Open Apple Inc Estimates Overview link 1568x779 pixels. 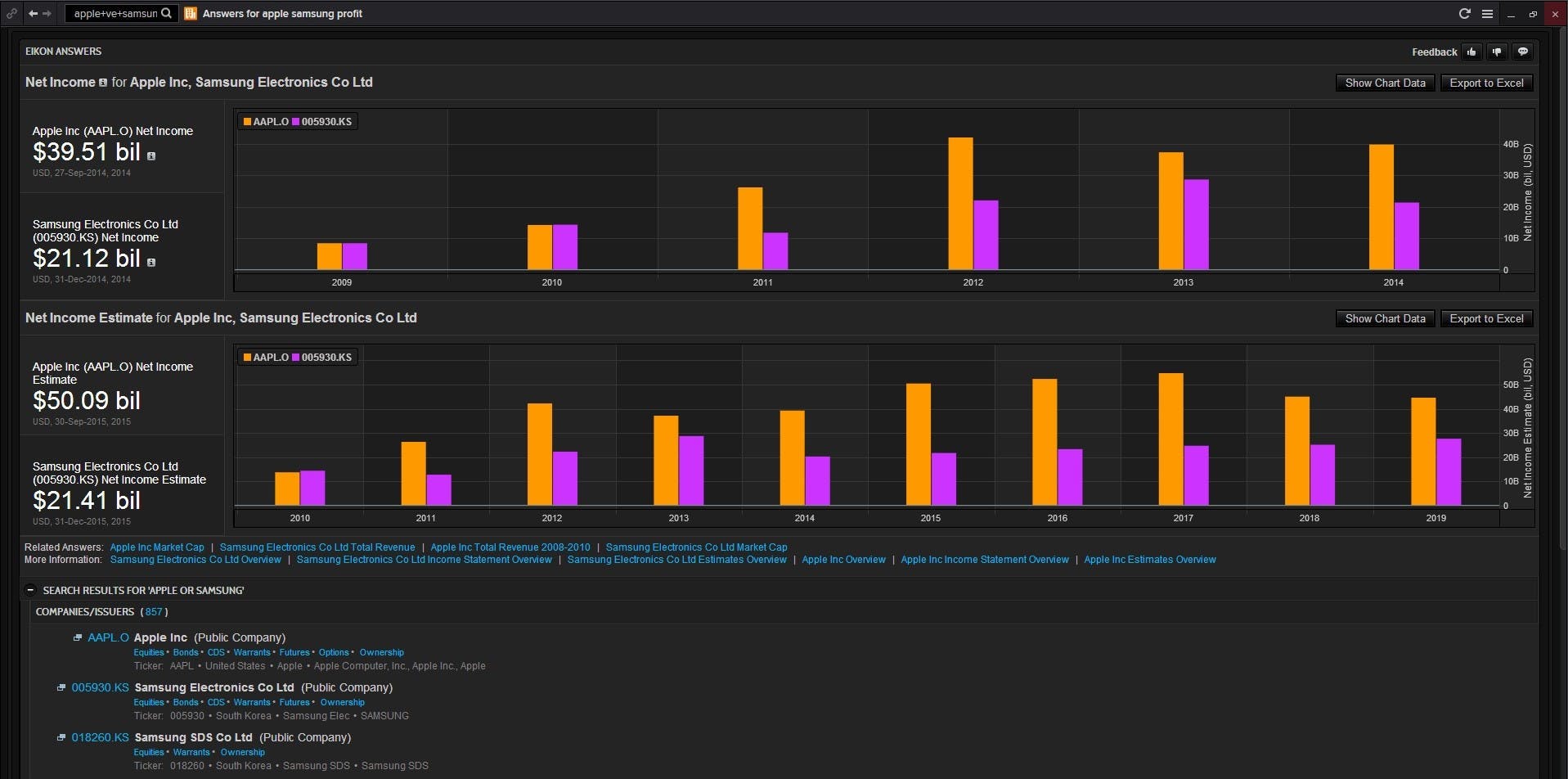pyautogui.click(x=1150, y=560)
